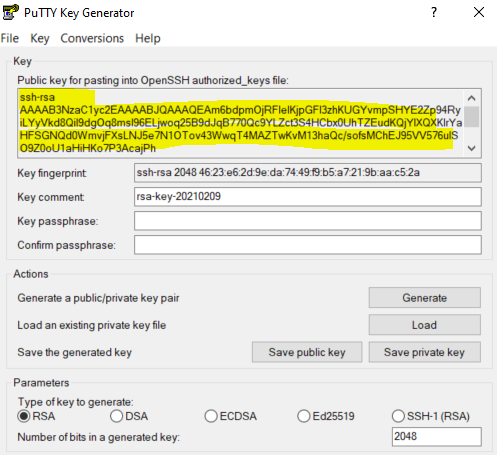497x455 pixels.
Task: Open the Conversions menu
Action: point(92,38)
